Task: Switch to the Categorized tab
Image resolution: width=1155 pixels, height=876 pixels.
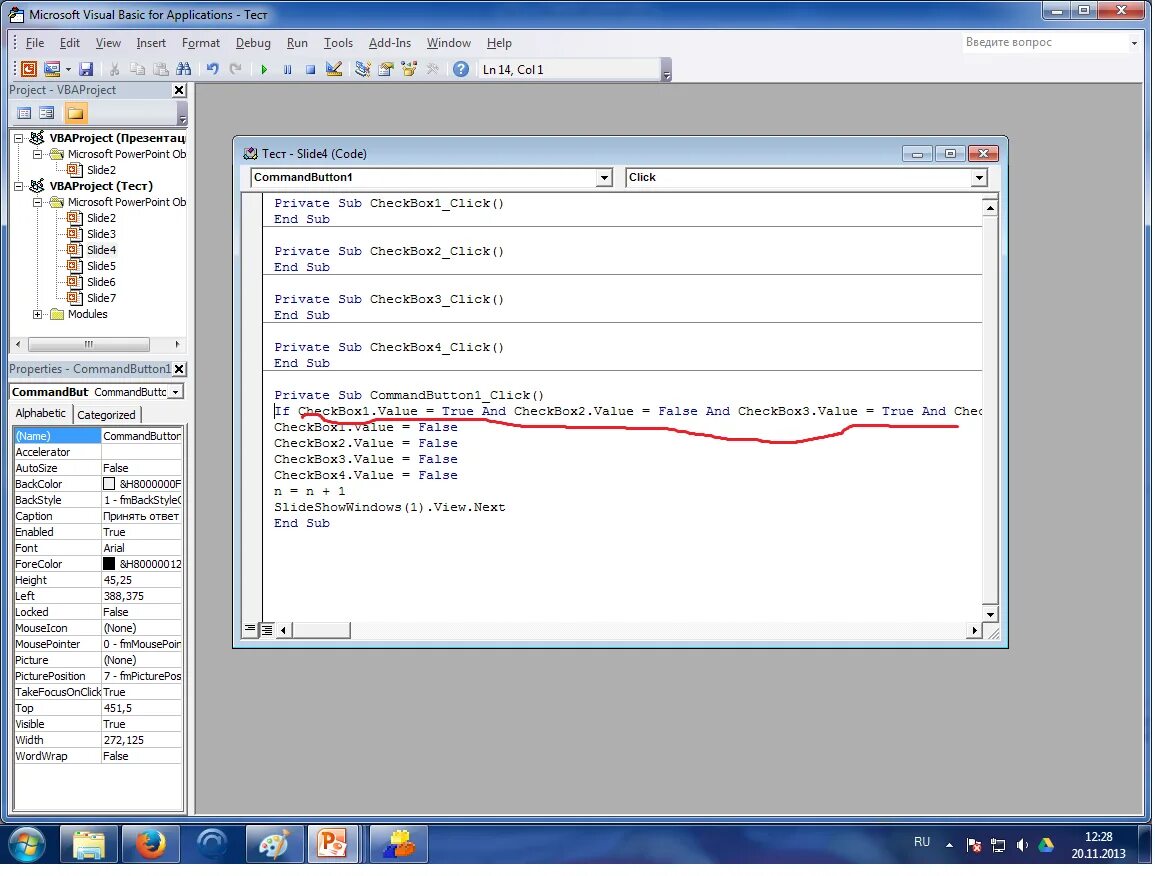Action: [x=106, y=415]
